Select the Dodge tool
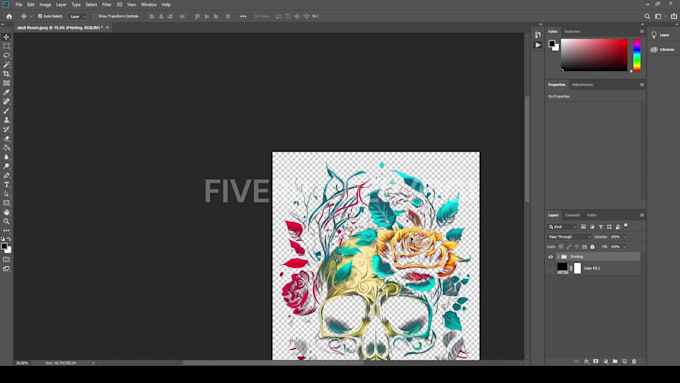Image resolution: width=680 pixels, height=383 pixels. (x=7, y=166)
